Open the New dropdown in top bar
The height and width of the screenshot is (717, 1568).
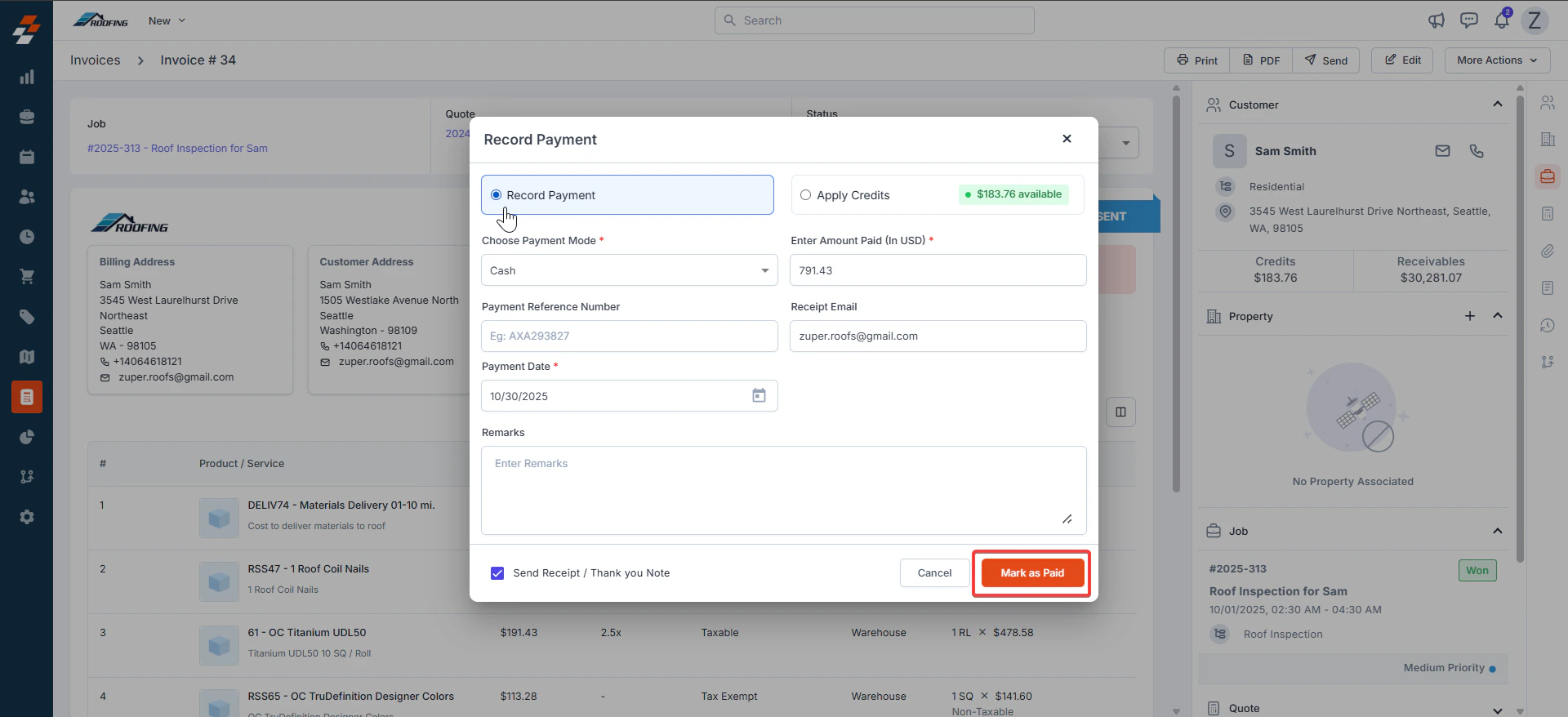tap(167, 20)
